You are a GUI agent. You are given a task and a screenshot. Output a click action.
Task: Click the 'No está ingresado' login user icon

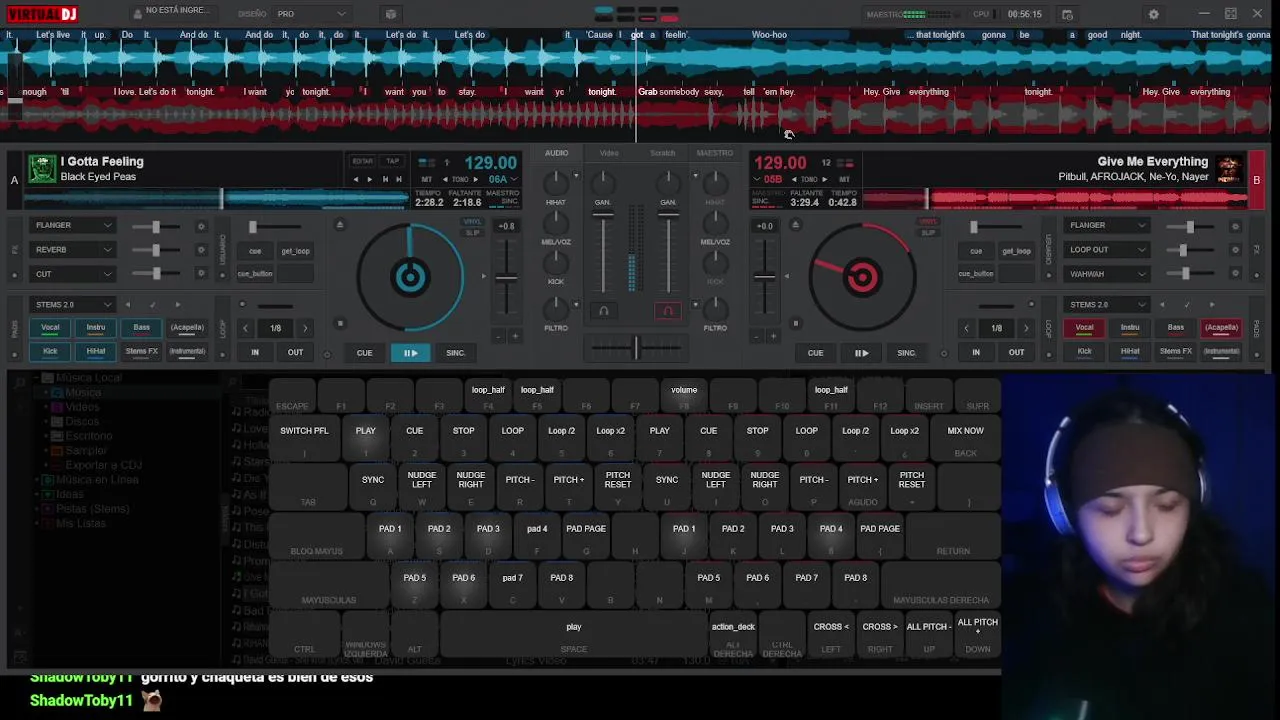click(137, 14)
